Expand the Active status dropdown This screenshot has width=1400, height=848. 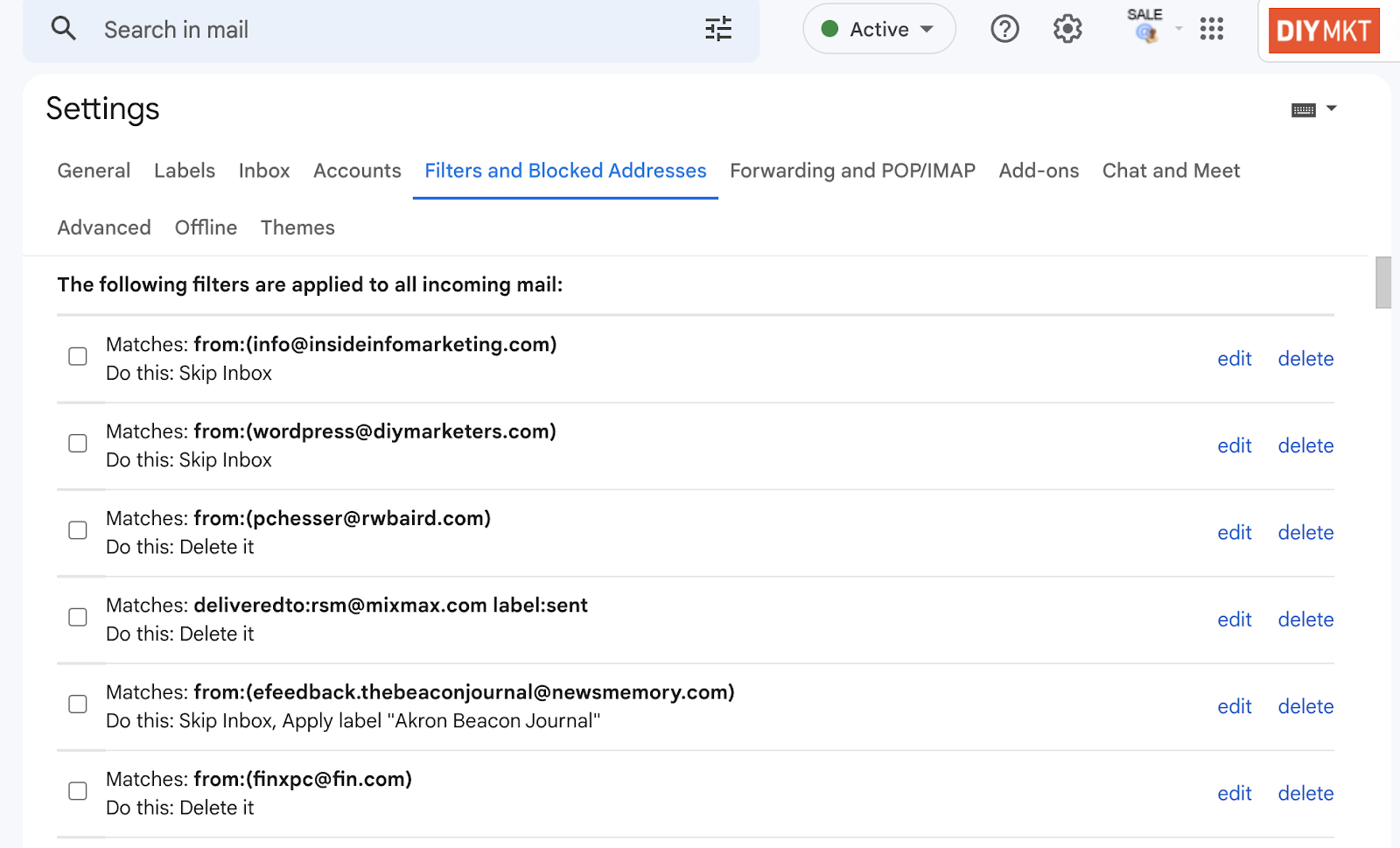(x=879, y=29)
